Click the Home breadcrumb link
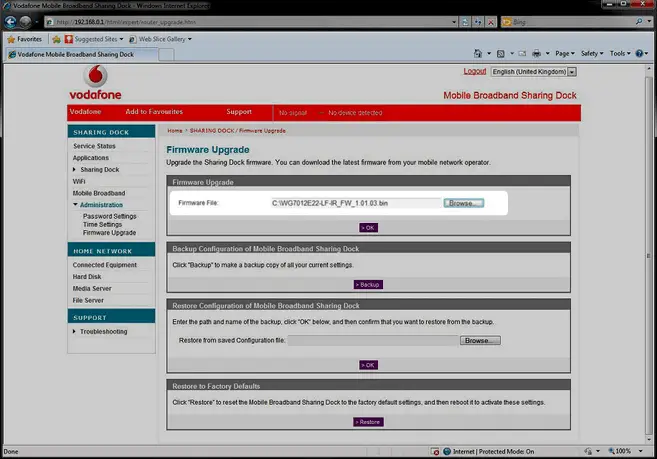 tap(175, 131)
